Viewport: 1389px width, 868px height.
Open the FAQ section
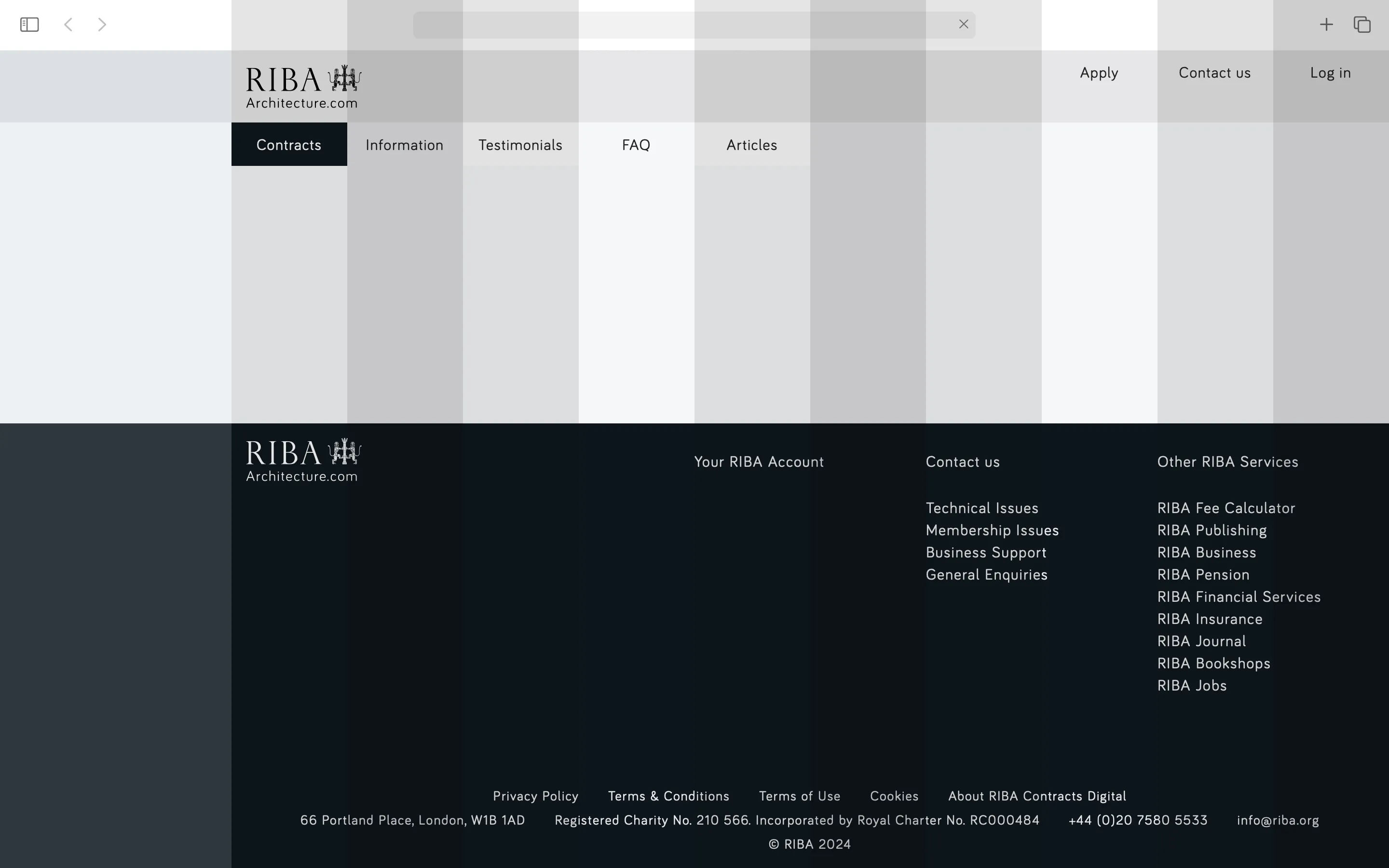(x=636, y=145)
